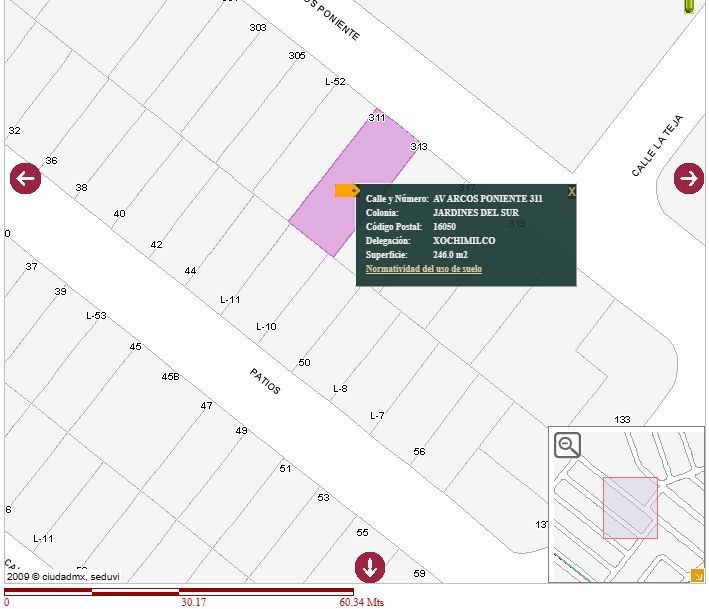This screenshot has height=609, width=709.
Task: Pan map right with arrow button
Action: coord(689,178)
